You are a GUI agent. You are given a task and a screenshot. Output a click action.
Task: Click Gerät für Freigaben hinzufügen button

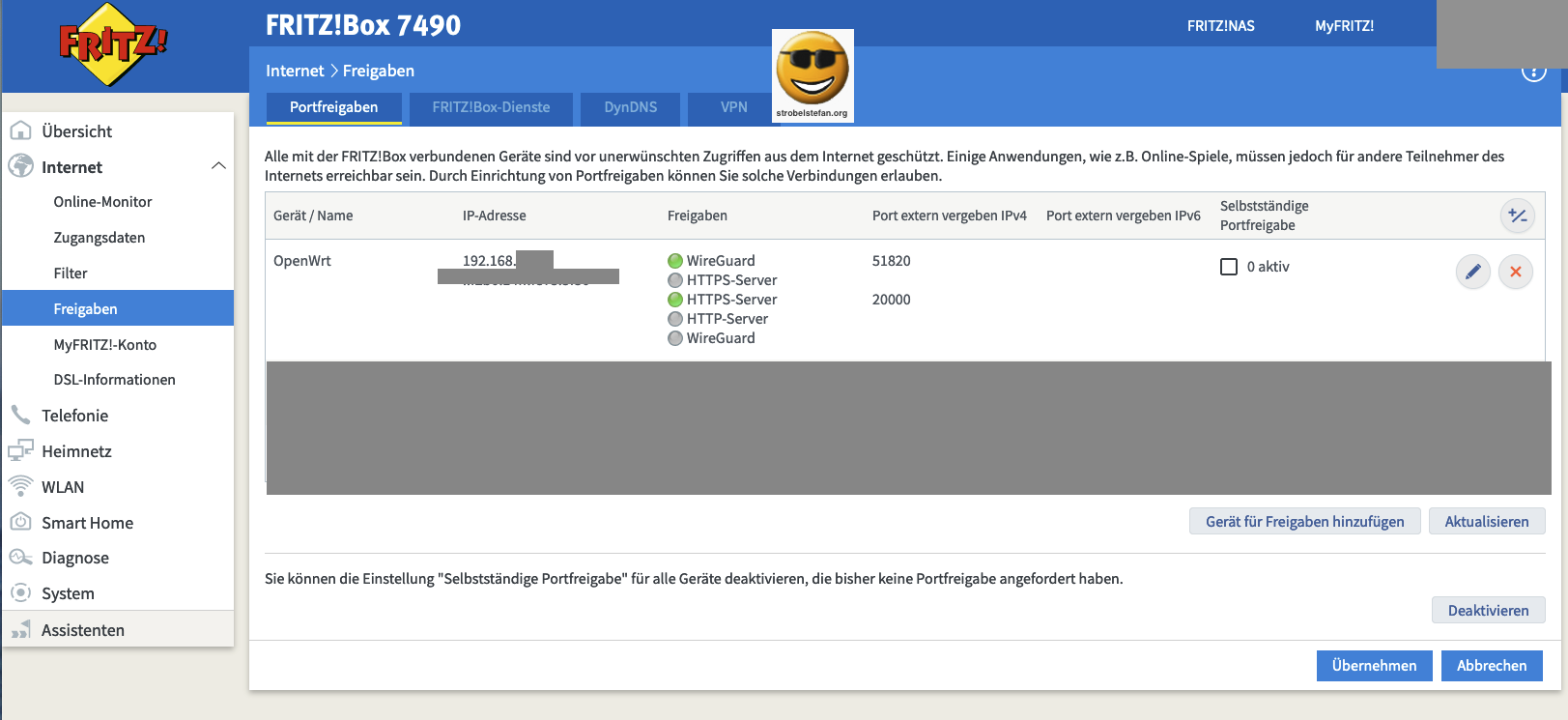[x=1304, y=522]
